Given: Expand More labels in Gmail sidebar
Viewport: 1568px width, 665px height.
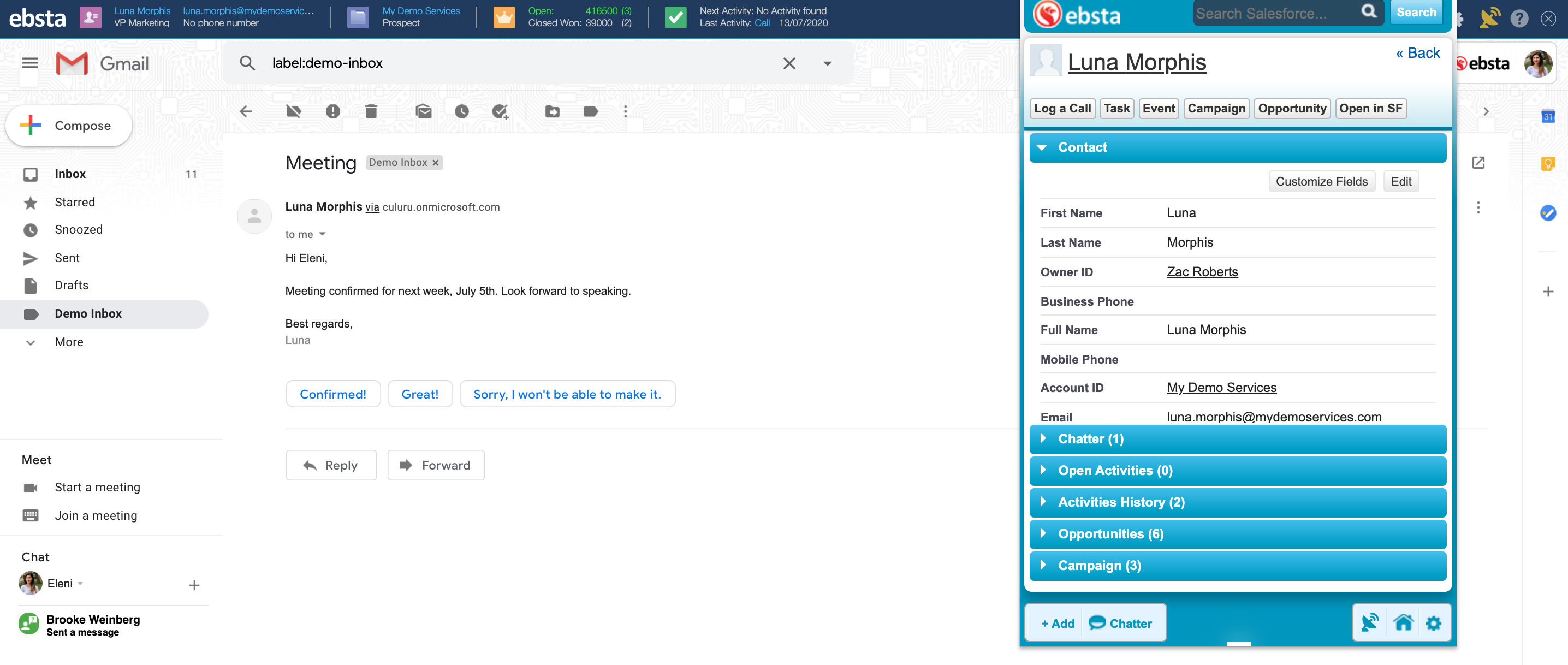Looking at the screenshot, I should point(69,342).
